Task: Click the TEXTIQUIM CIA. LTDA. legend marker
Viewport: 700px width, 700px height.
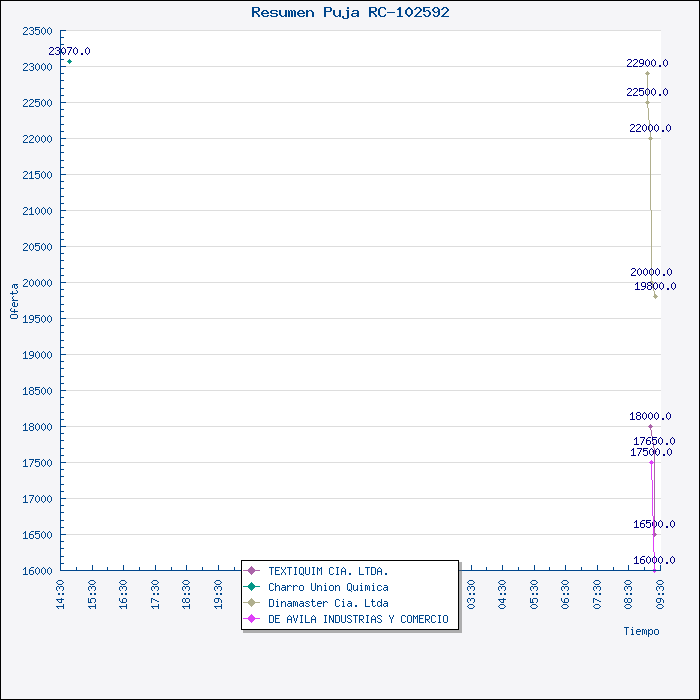Action: click(x=252, y=571)
